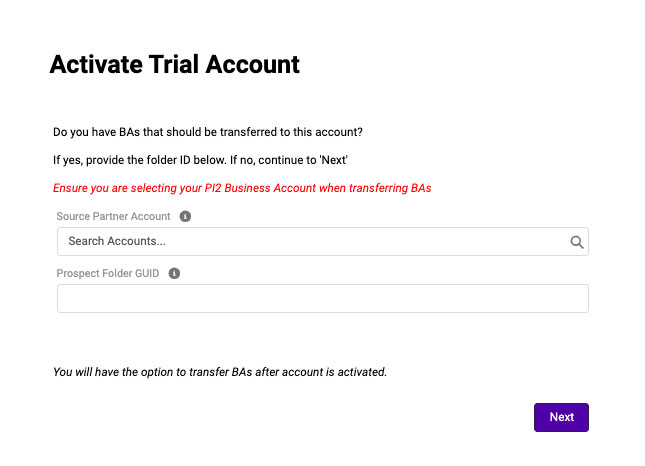The height and width of the screenshot is (466, 645).
Task: Click the Activate Trial Account heading
Action: (x=174, y=65)
